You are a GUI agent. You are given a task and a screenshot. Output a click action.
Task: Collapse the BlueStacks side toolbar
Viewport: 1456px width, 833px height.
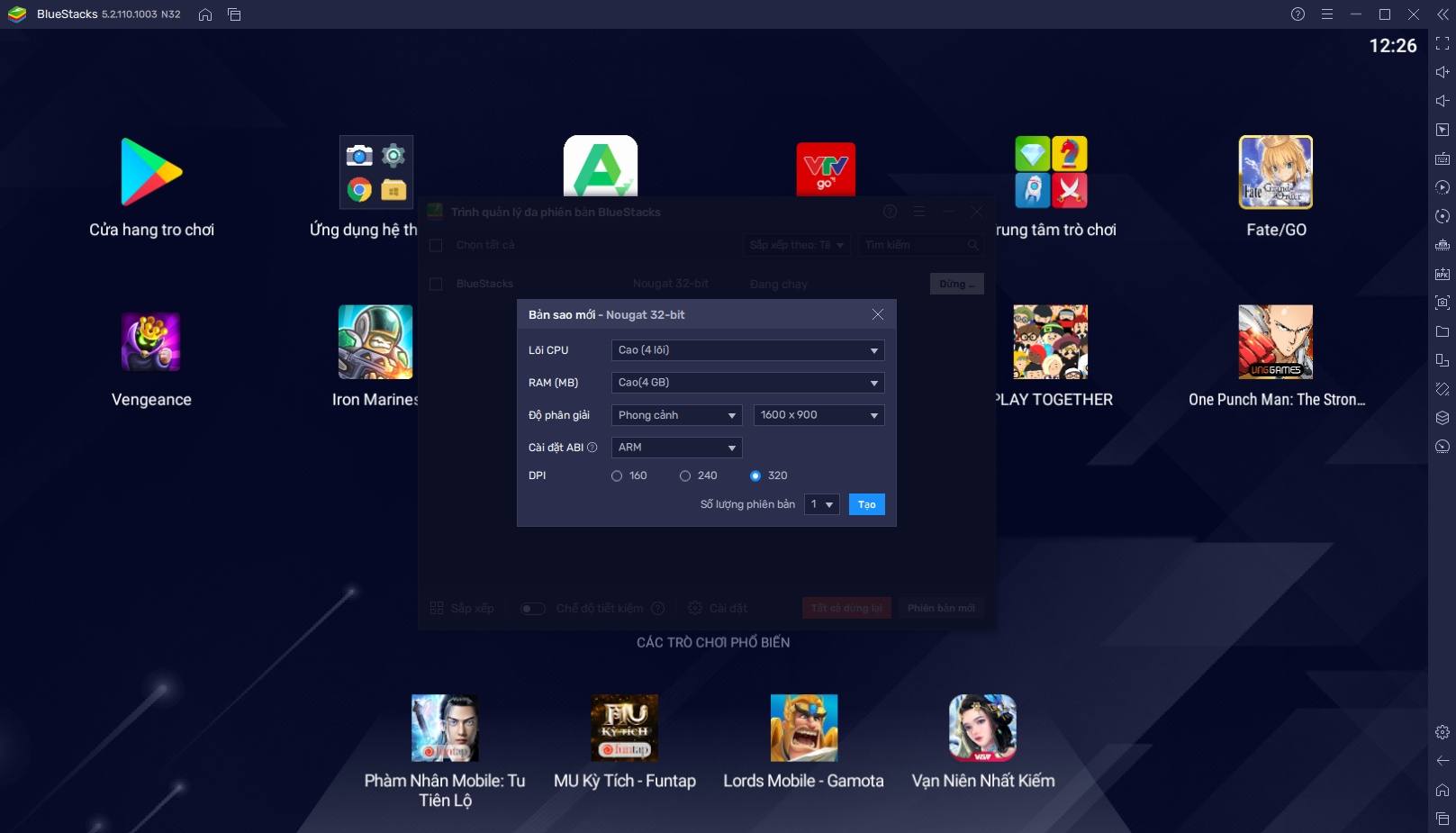(1442, 14)
